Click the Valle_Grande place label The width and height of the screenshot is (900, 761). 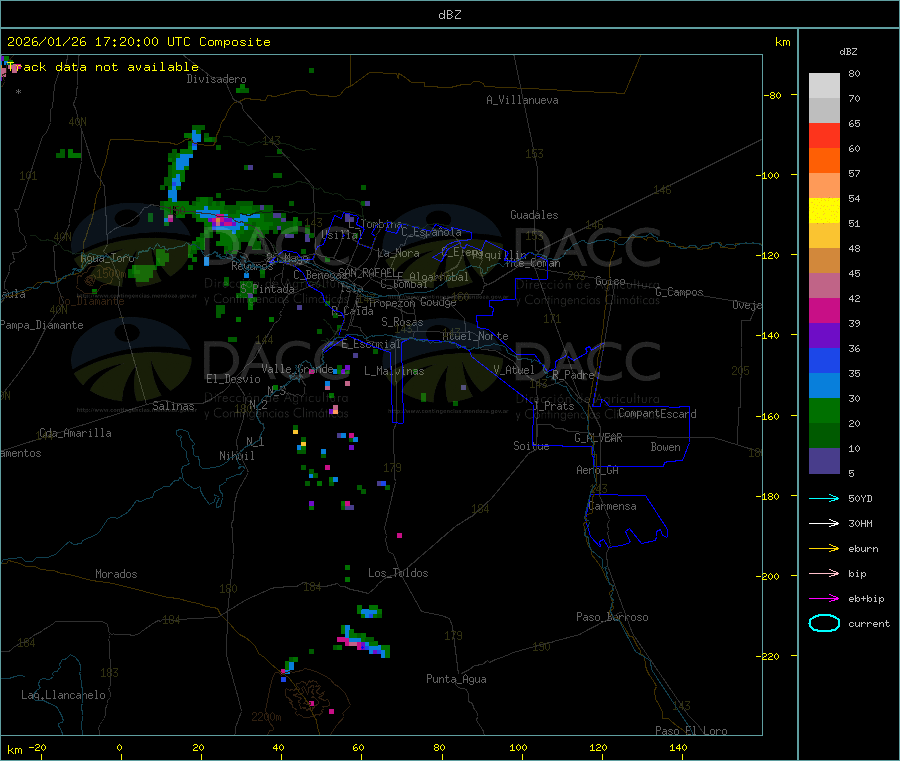297,368
